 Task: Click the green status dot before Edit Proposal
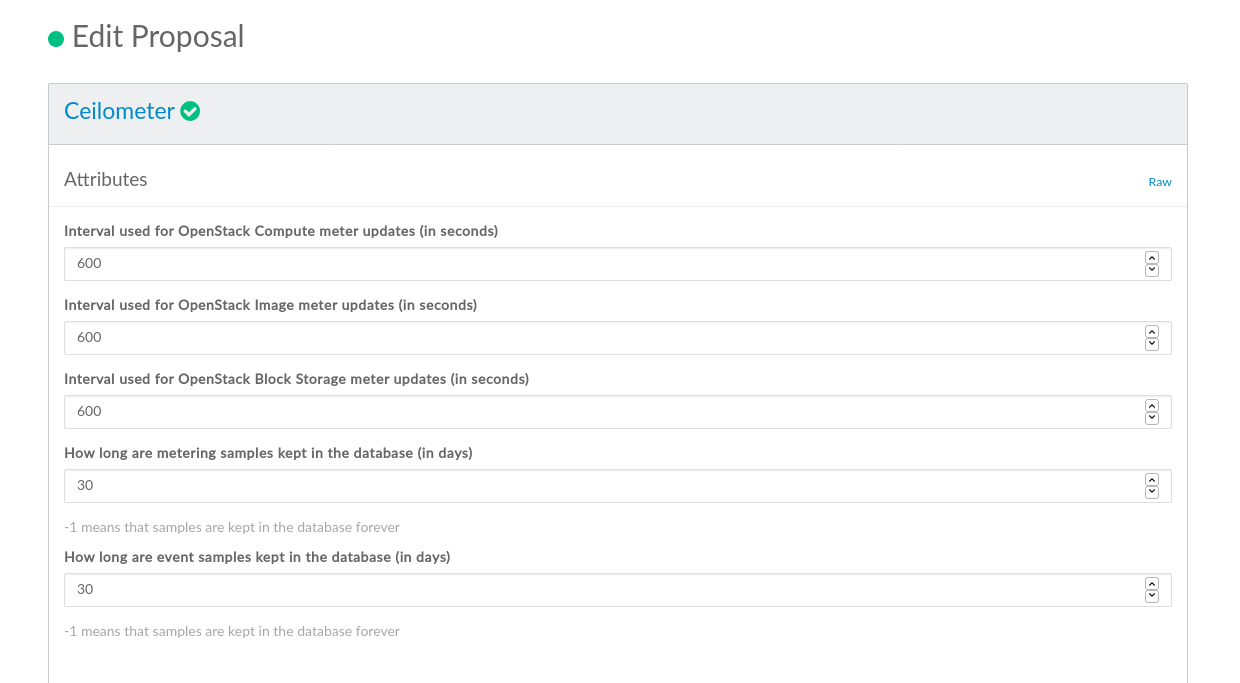click(x=56, y=39)
